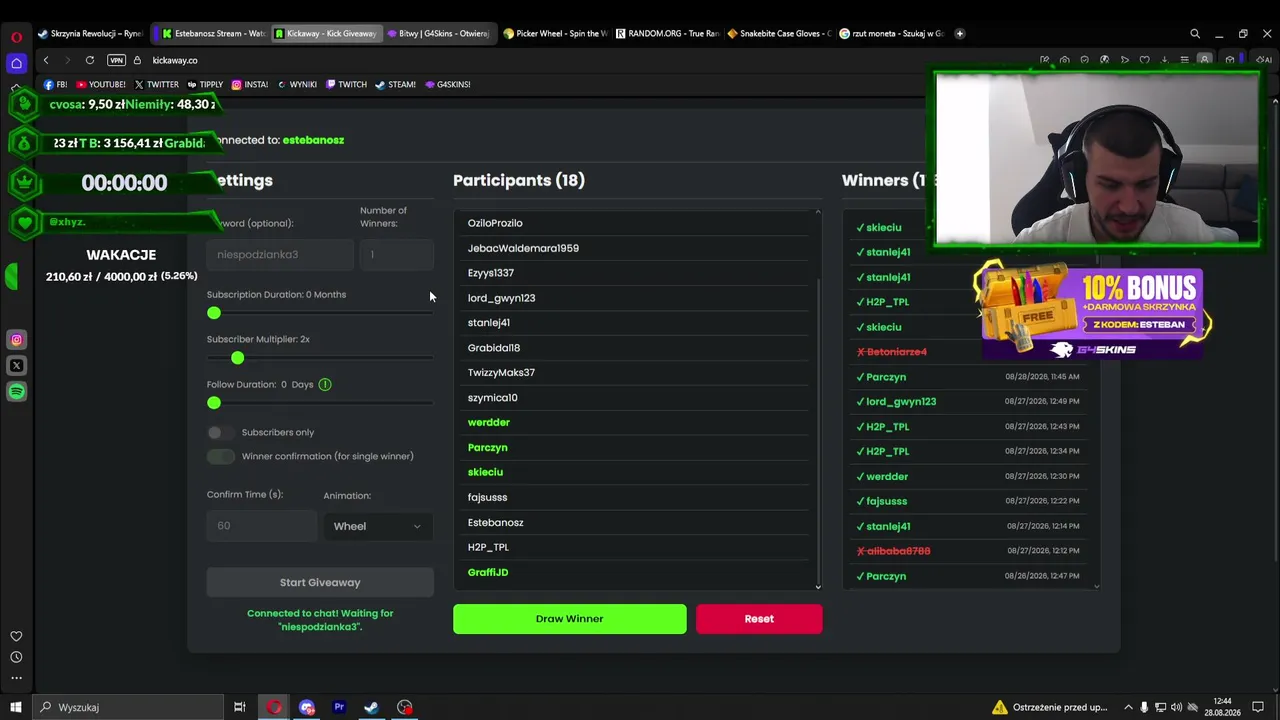Open the downloads arrow icon in toolbar
1280x720 pixels.
tap(1165, 60)
